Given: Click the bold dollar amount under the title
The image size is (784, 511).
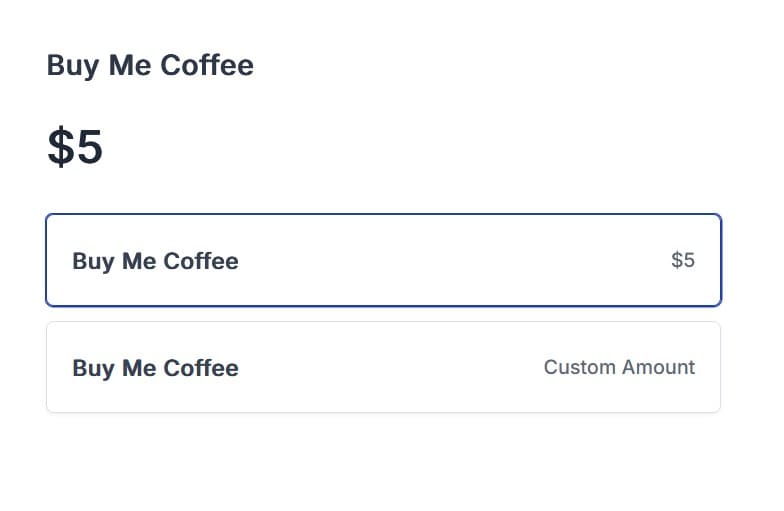Looking at the screenshot, I should coord(75,147).
